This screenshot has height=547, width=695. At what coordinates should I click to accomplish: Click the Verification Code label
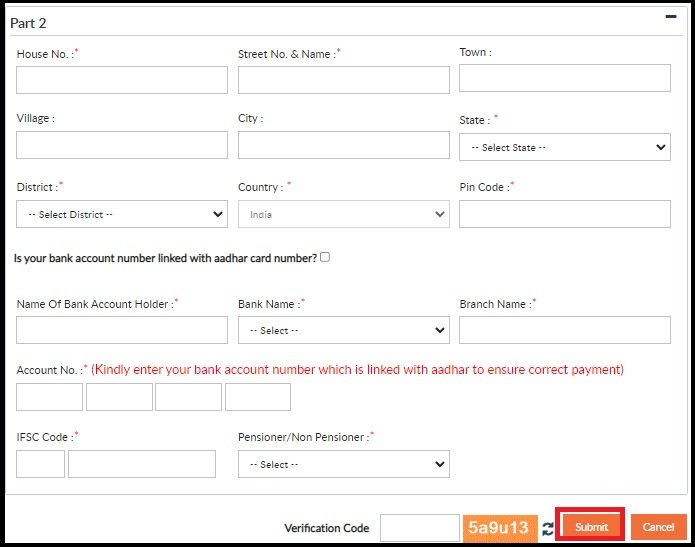pyautogui.click(x=327, y=528)
